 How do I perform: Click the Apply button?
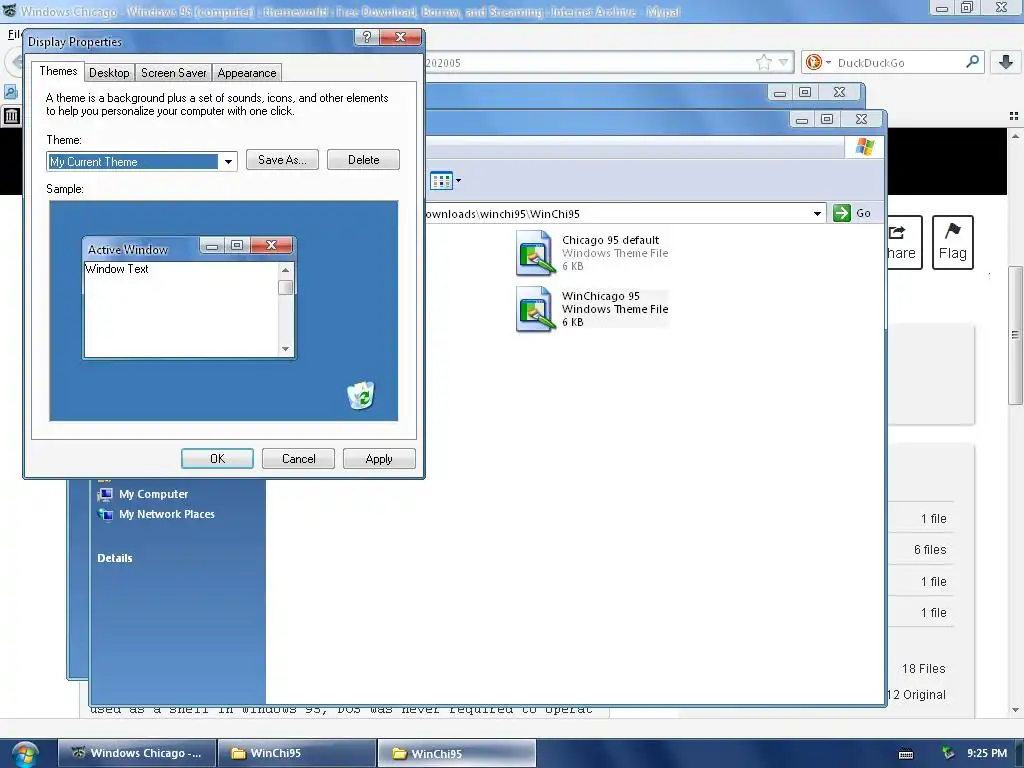pyautogui.click(x=379, y=458)
